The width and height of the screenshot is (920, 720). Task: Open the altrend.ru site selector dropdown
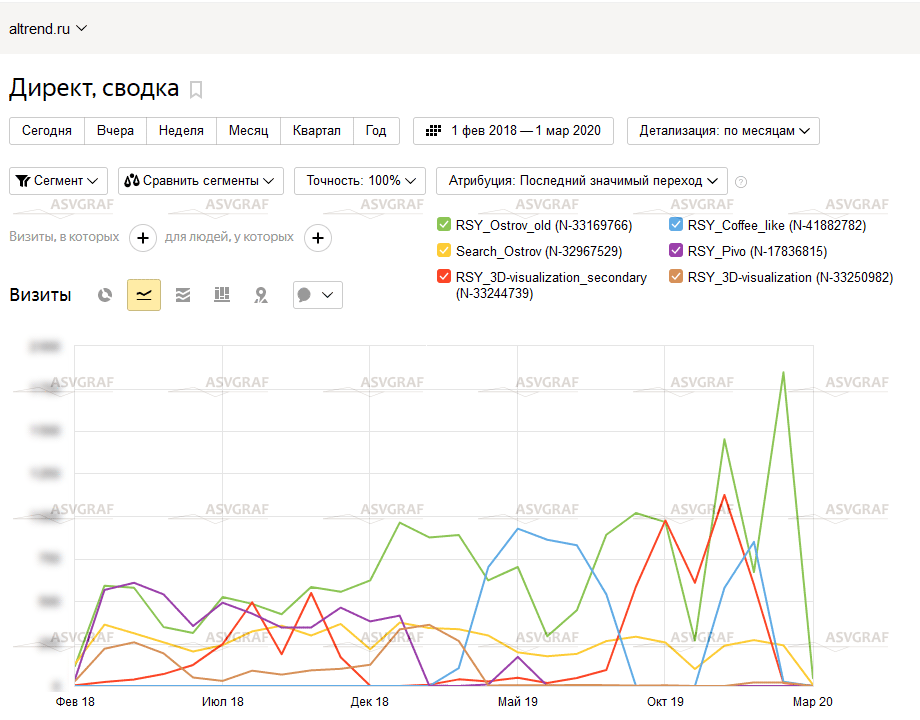pyautogui.click(x=48, y=28)
